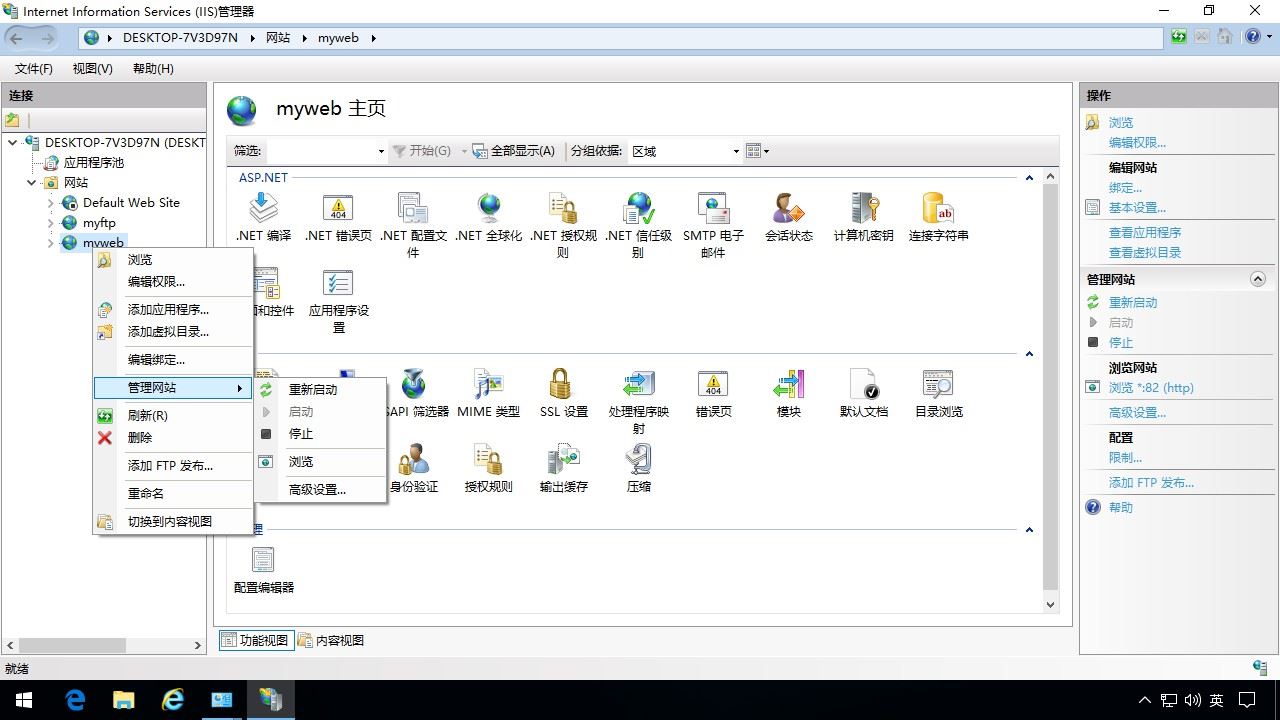Click 查看应用程序 in the 操作 pane
The height and width of the screenshot is (720, 1280).
(1145, 233)
